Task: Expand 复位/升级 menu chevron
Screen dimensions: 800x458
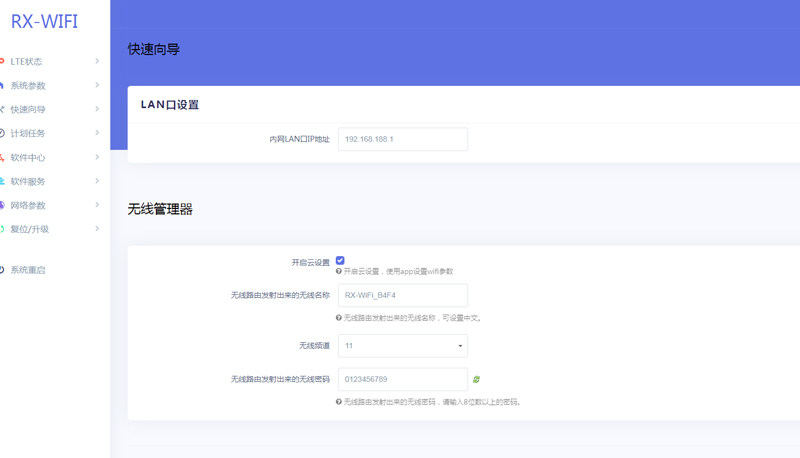Action: pyautogui.click(x=97, y=229)
